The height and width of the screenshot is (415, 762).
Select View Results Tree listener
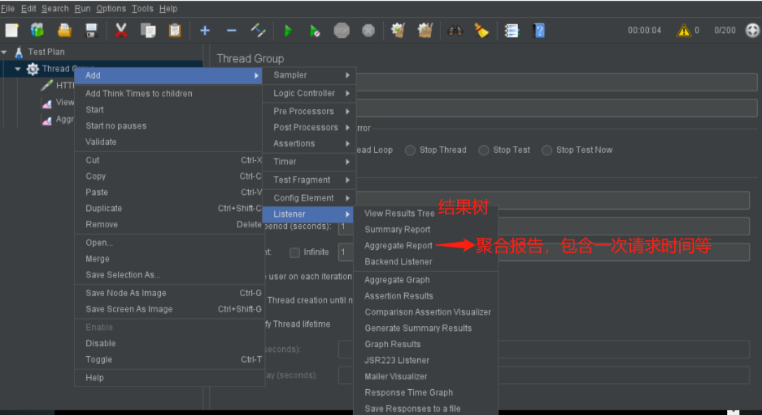pos(399,213)
